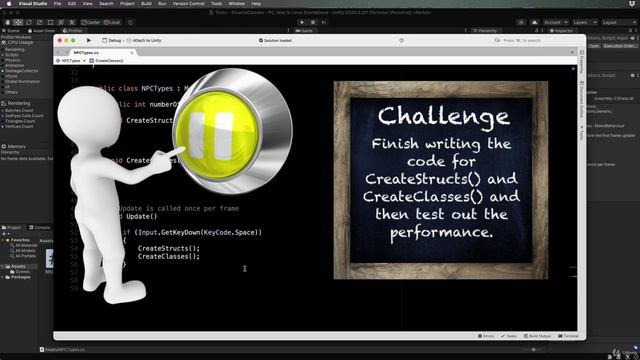Open the Tasks pad in status bar
Image resolution: width=640 pixels, height=360 pixels.
(x=509, y=336)
